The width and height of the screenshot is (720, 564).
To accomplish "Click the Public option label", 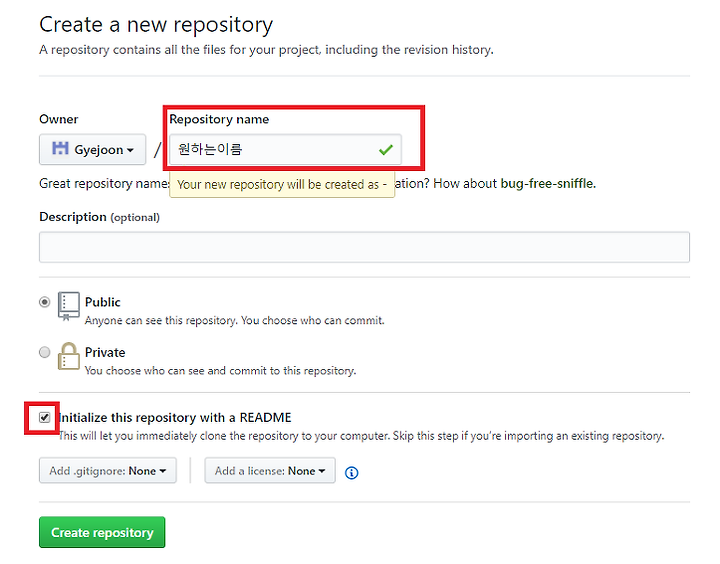I will click(102, 302).
